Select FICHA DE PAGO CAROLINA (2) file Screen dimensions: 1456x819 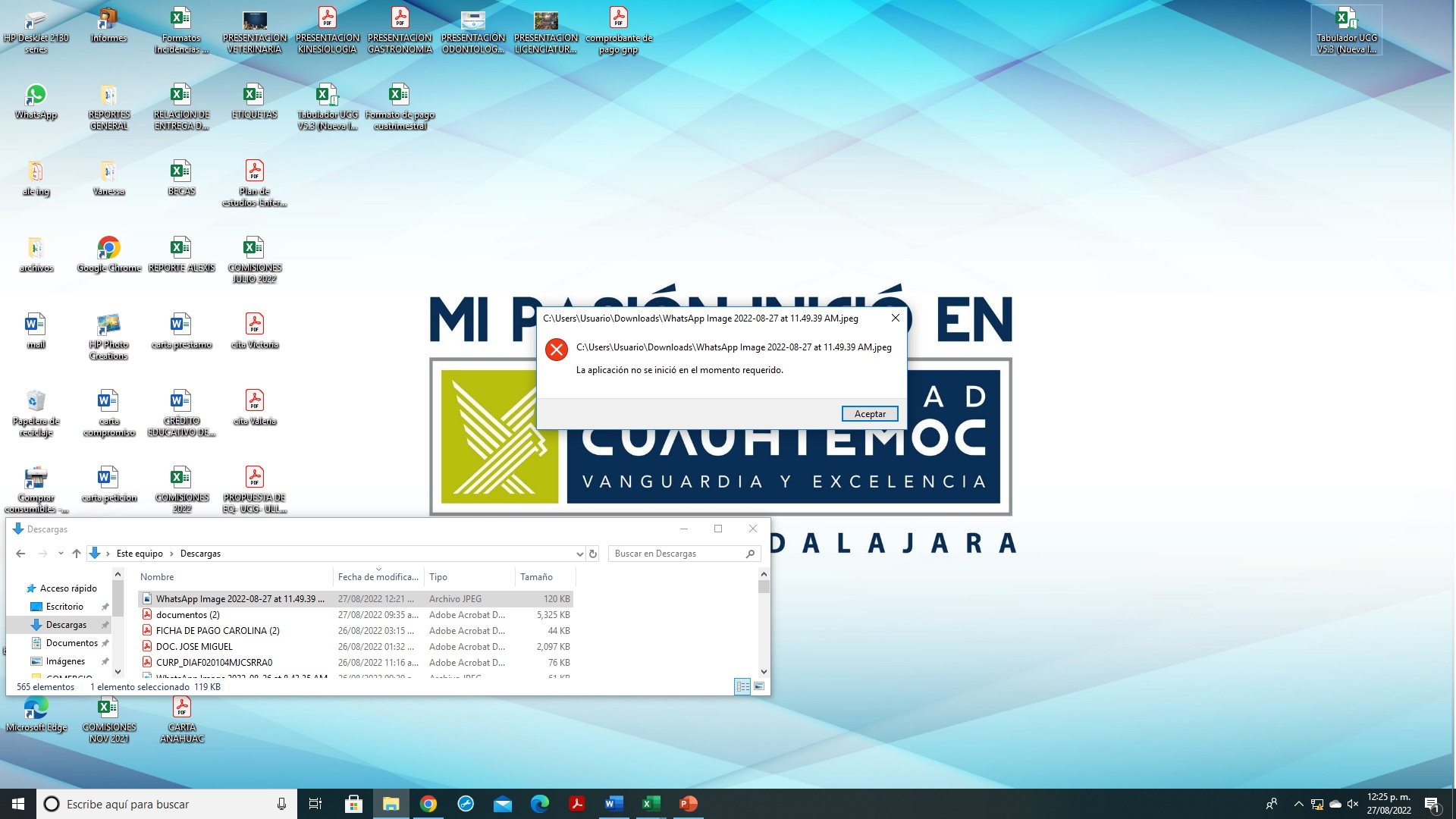[356, 631]
